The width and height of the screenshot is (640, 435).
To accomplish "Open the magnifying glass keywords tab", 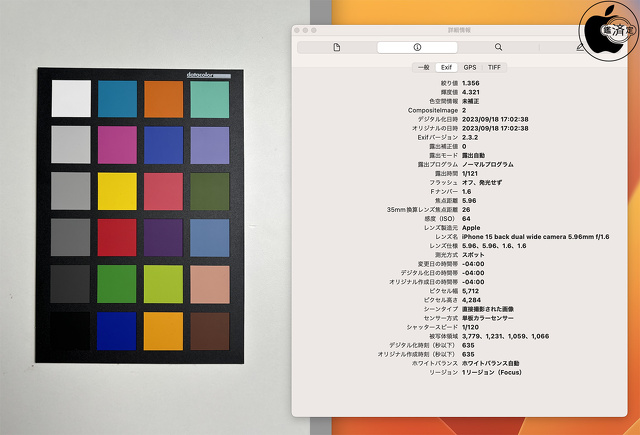I will point(498,47).
